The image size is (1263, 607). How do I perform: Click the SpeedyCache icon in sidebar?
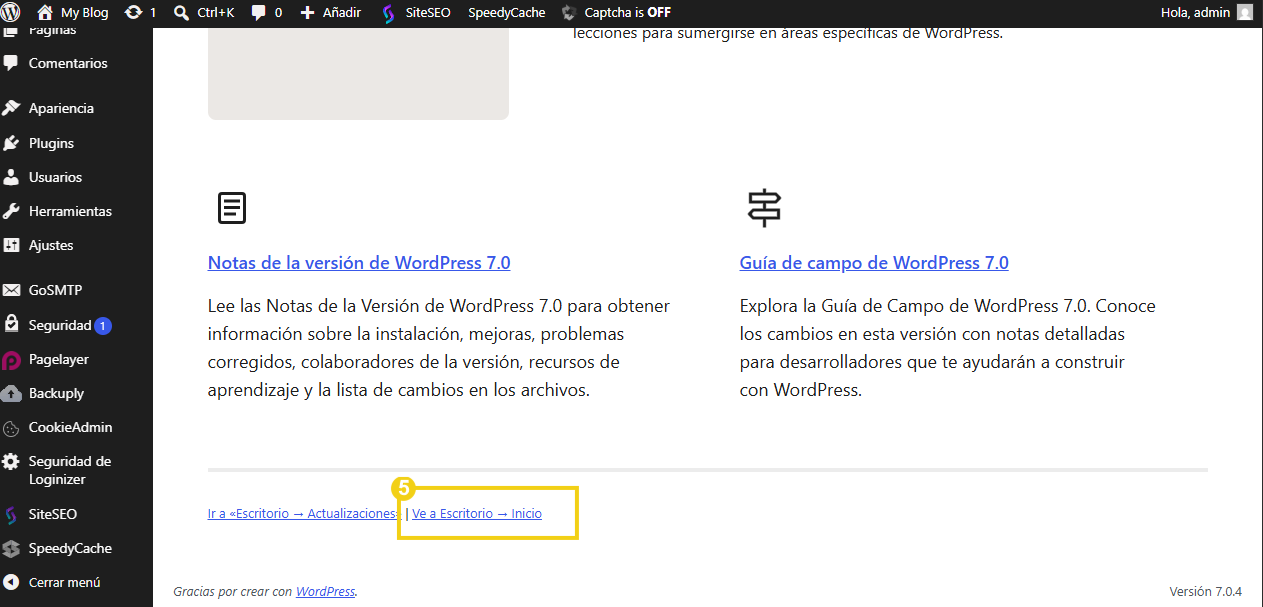(x=11, y=548)
